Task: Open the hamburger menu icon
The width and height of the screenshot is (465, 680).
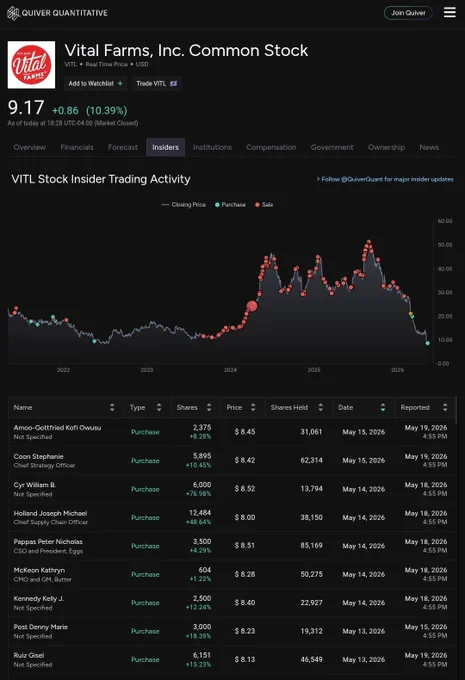Action: [x=449, y=13]
